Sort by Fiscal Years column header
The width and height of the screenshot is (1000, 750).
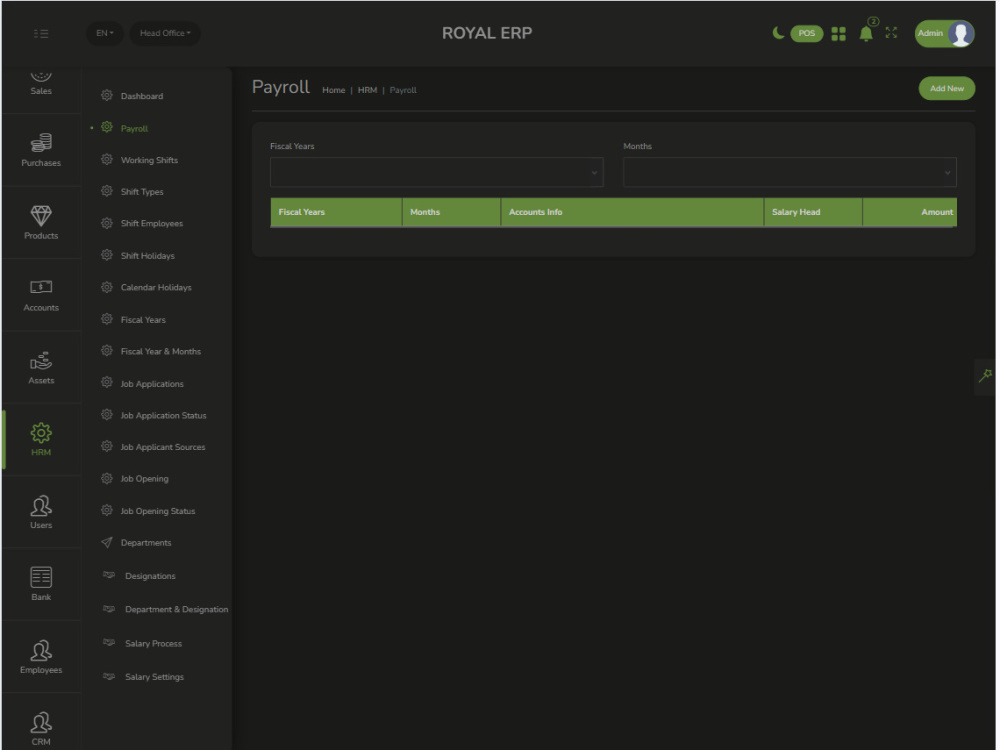point(337,212)
